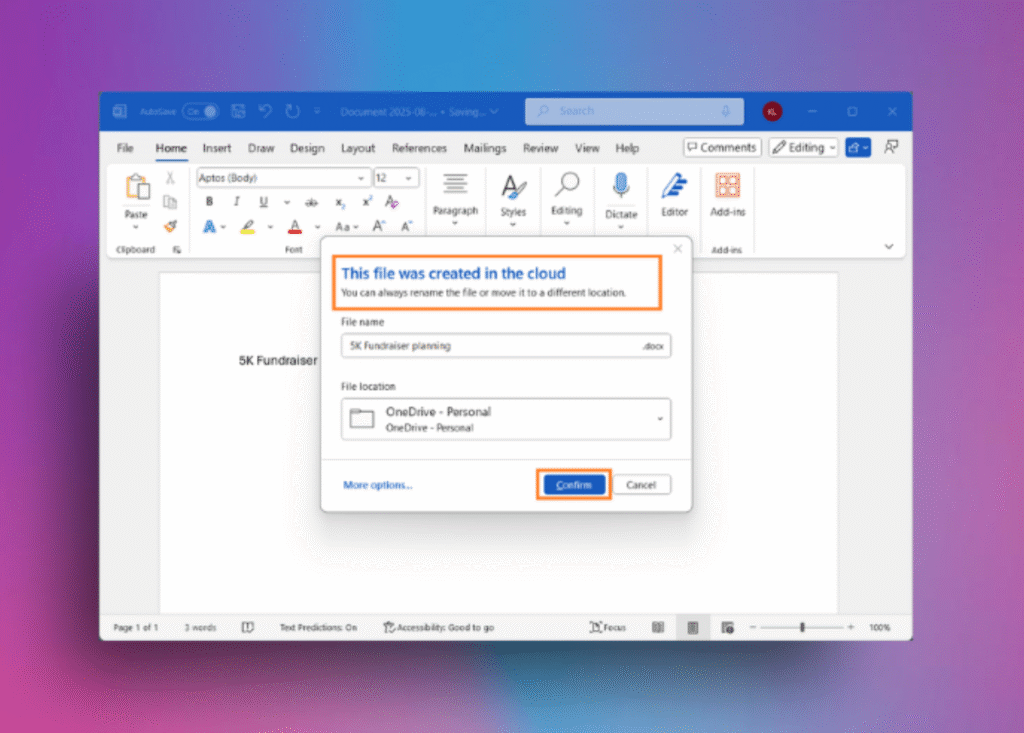The image size is (1024, 733).
Task: Click the Format Painter brush icon
Action: [170, 226]
